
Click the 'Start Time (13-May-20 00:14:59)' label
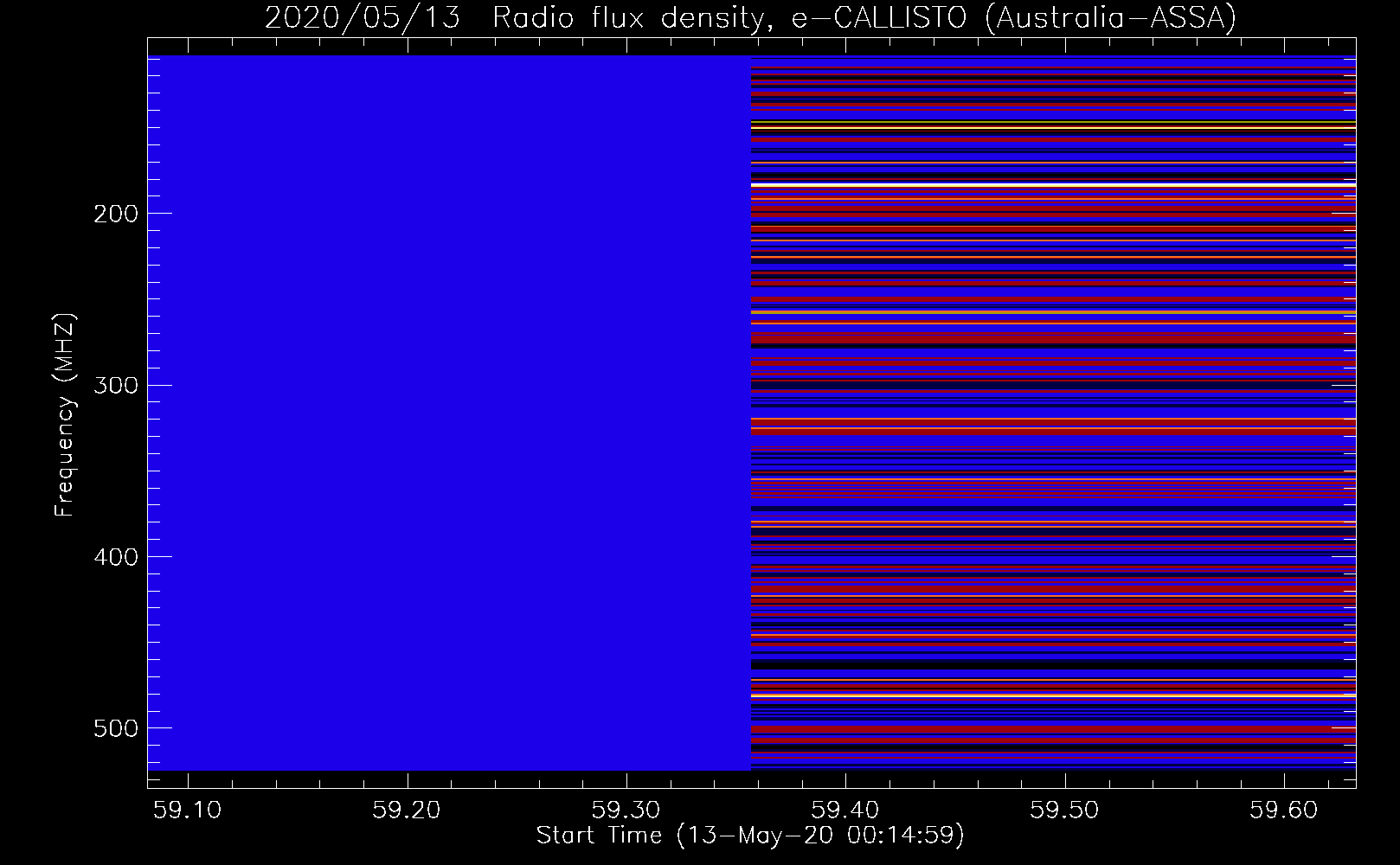750,836
